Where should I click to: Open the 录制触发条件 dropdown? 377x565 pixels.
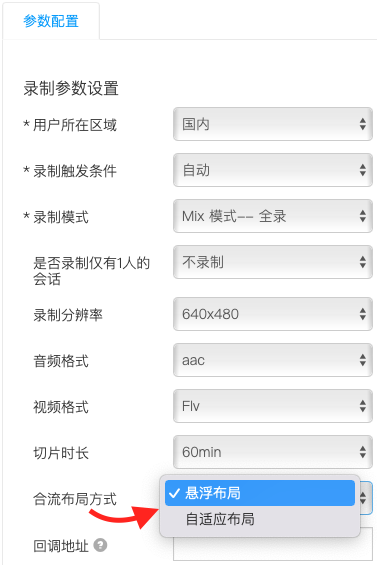click(273, 170)
